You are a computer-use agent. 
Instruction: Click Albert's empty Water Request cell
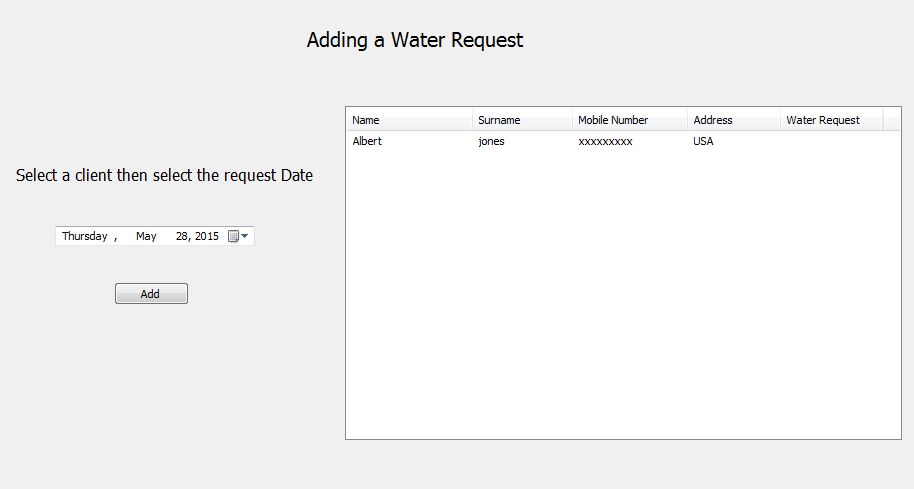[x=831, y=142]
